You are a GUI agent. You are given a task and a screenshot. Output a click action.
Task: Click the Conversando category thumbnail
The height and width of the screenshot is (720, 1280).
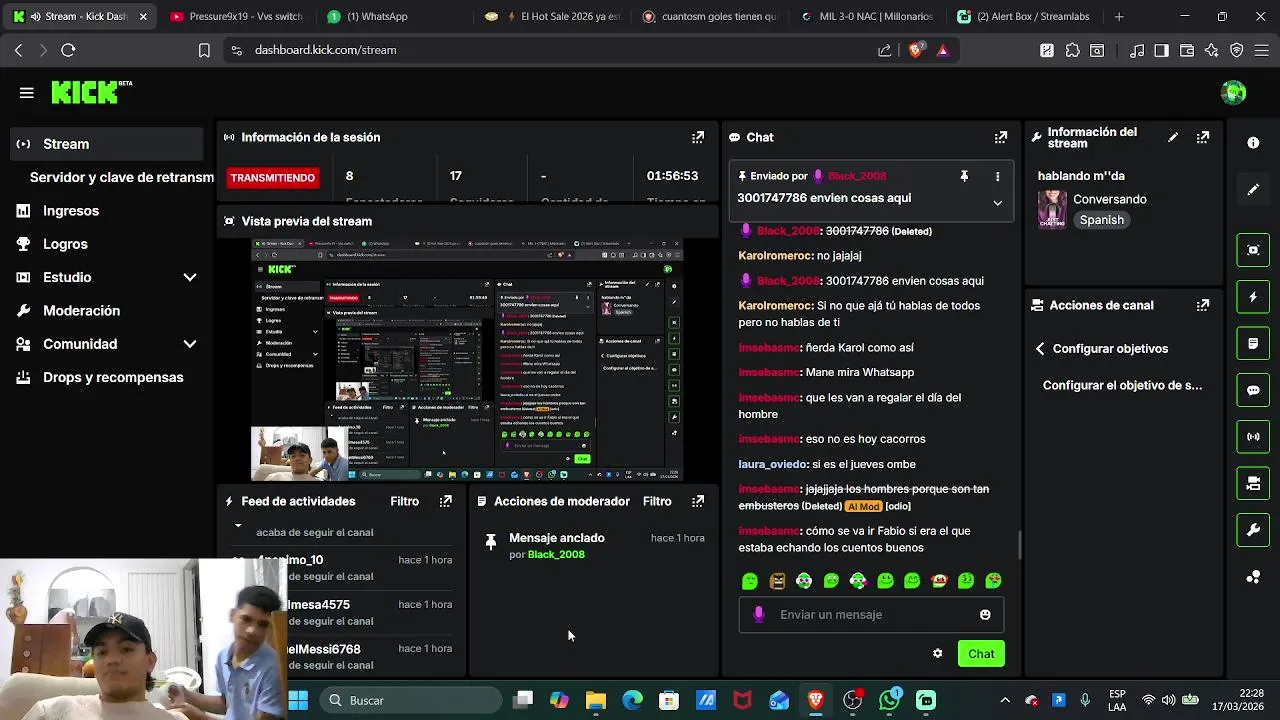click(x=1052, y=209)
